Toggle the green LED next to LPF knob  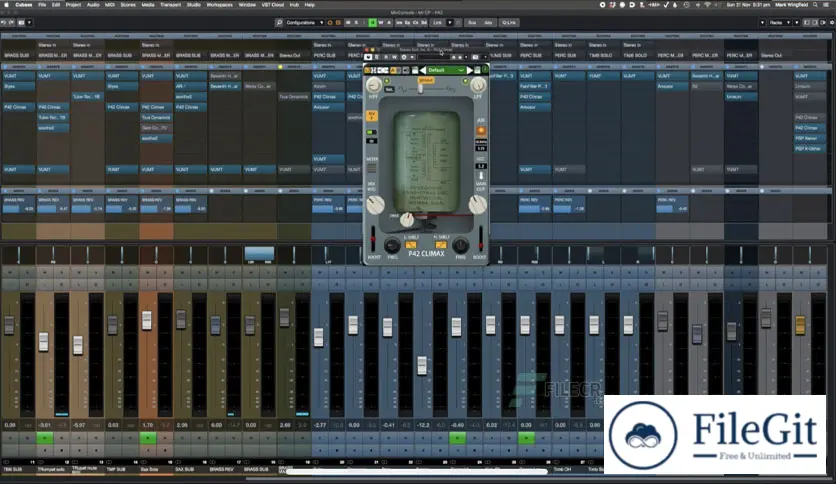coord(465,80)
